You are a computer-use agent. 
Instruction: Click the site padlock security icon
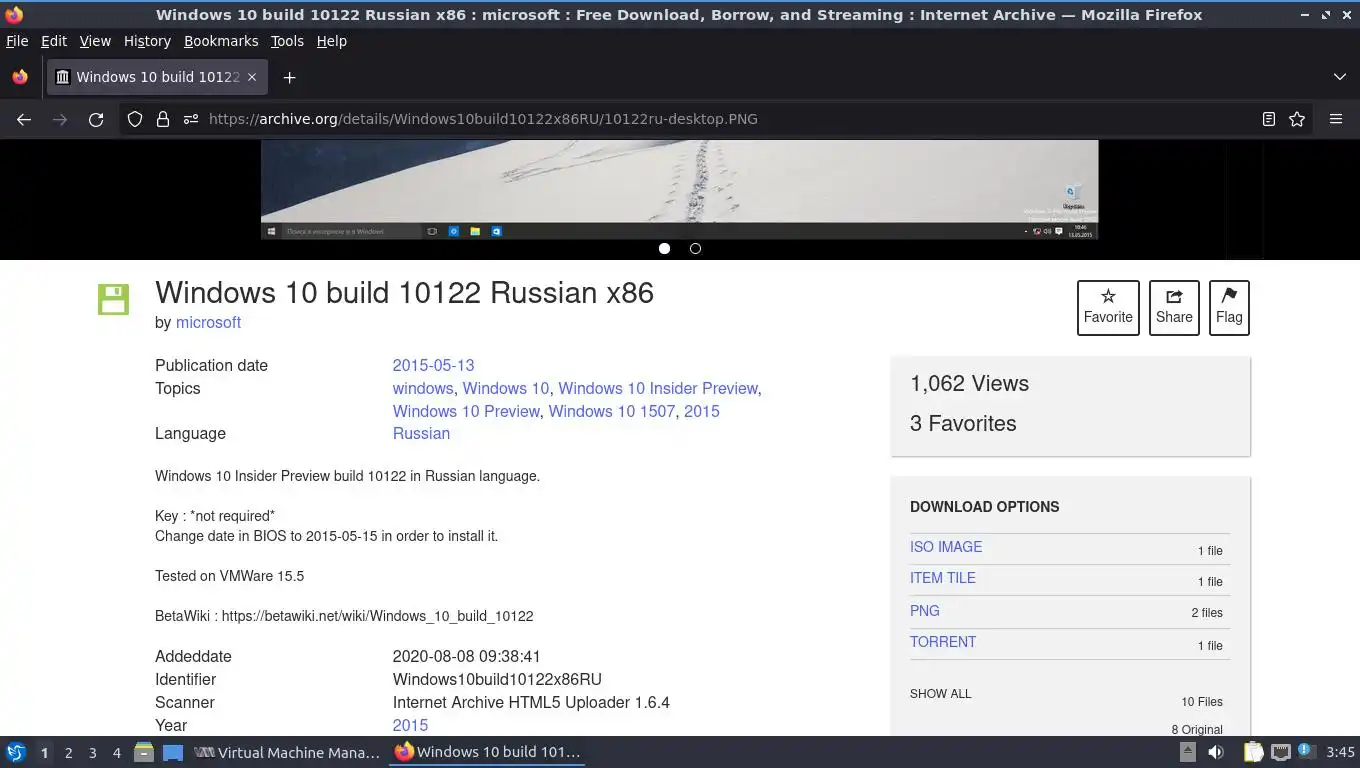(163, 119)
